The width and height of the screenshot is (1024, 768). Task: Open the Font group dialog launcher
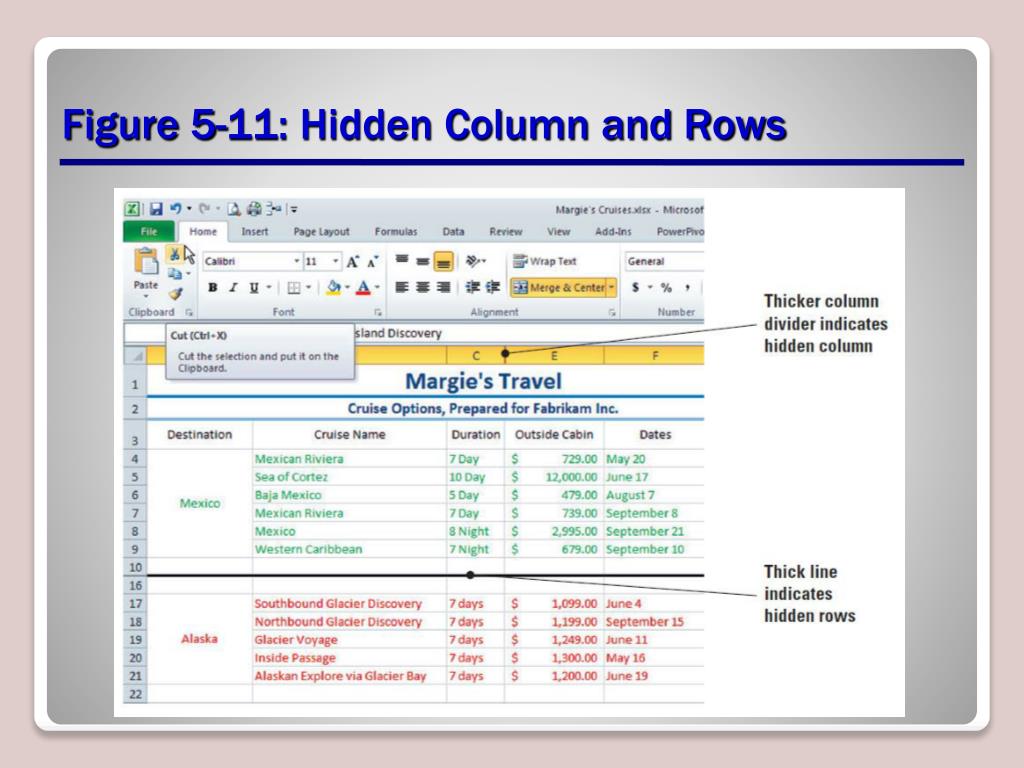(x=377, y=312)
